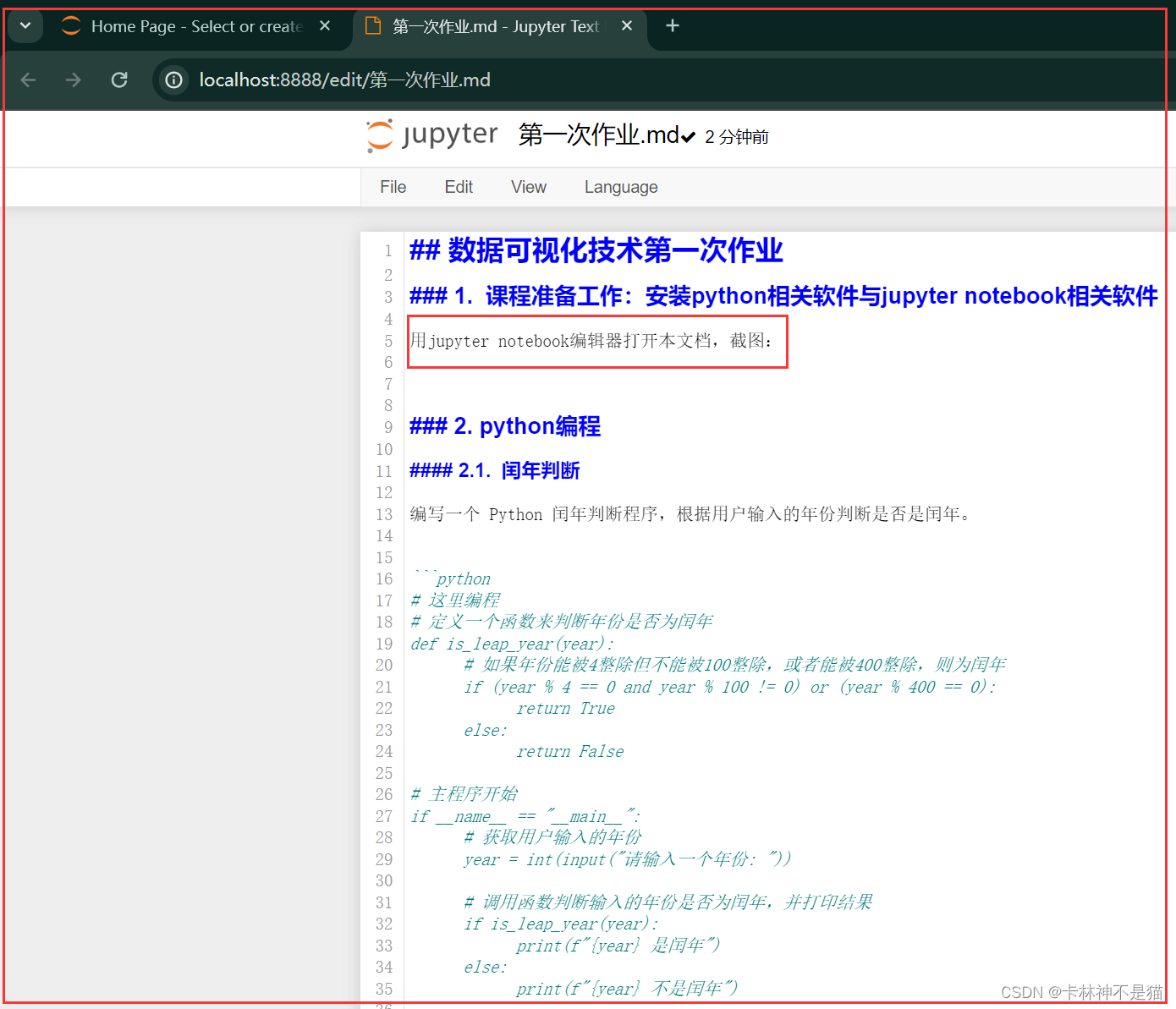1176x1009 pixels.
Task: Rename file via 第一次作业.md title
Action: [x=598, y=134]
